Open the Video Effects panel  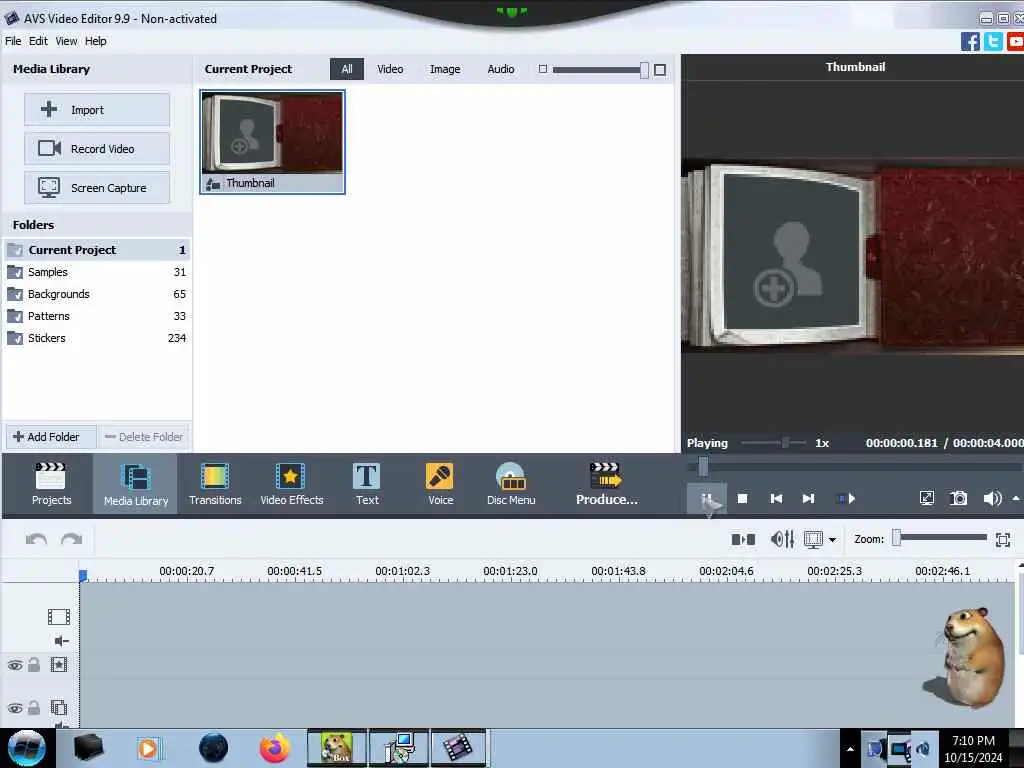point(291,484)
